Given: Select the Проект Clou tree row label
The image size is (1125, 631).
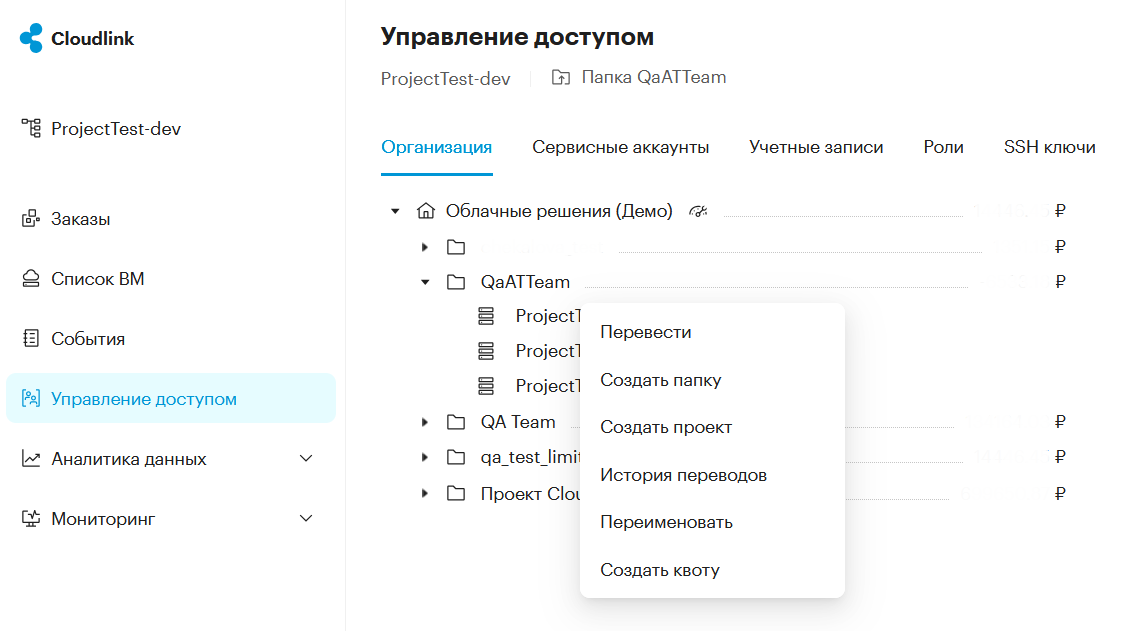Looking at the screenshot, I should pyautogui.click(x=530, y=494).
